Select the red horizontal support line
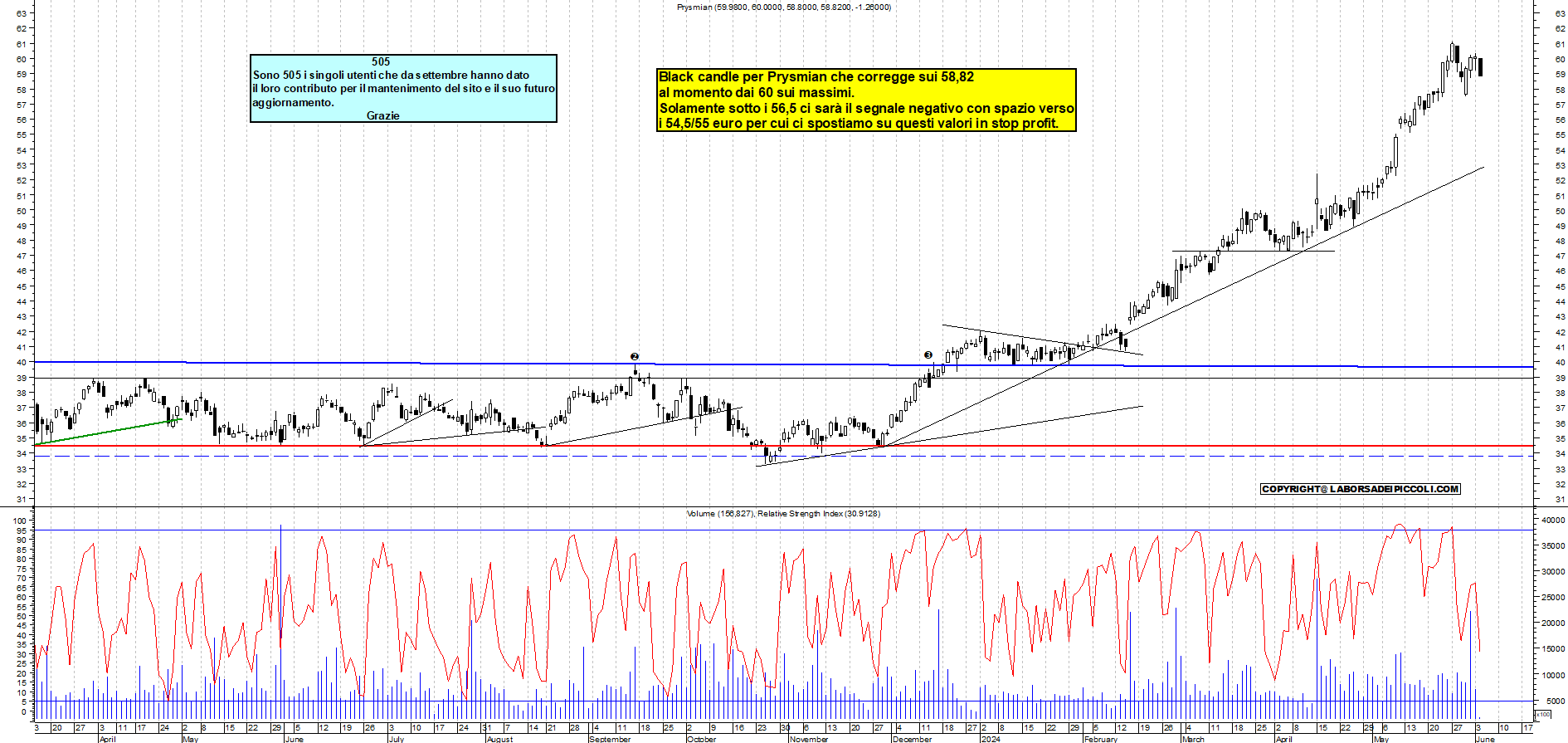Viewport: 1568px width, 743px height. pyautogui.click(x=783, y=446)
